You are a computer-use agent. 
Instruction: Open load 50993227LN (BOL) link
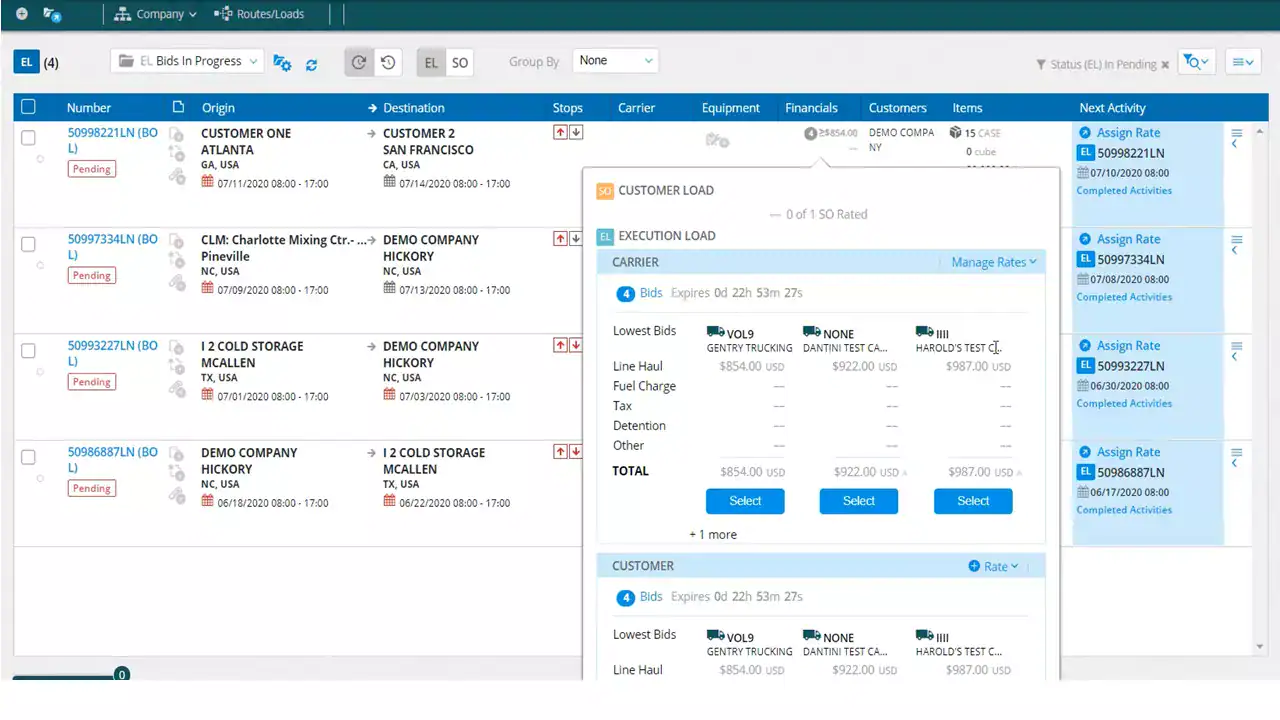click(113, 353)
